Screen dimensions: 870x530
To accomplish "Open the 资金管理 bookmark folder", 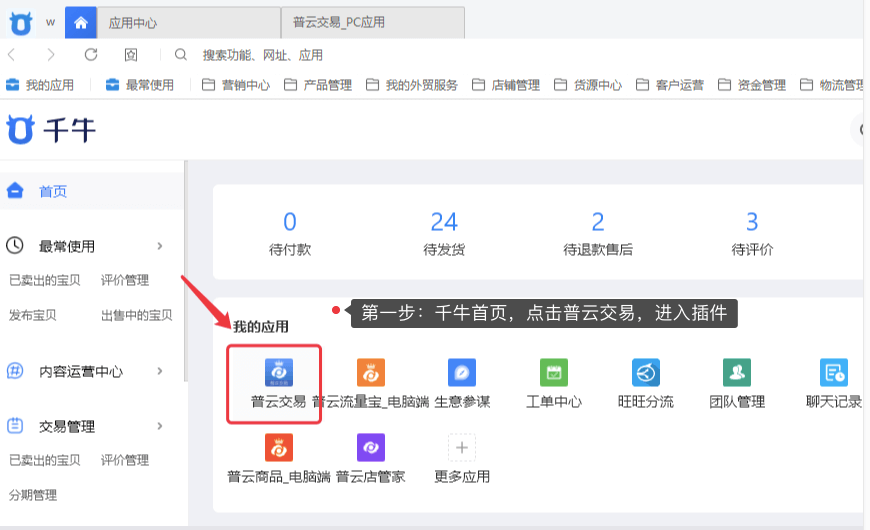I will 752,85.
